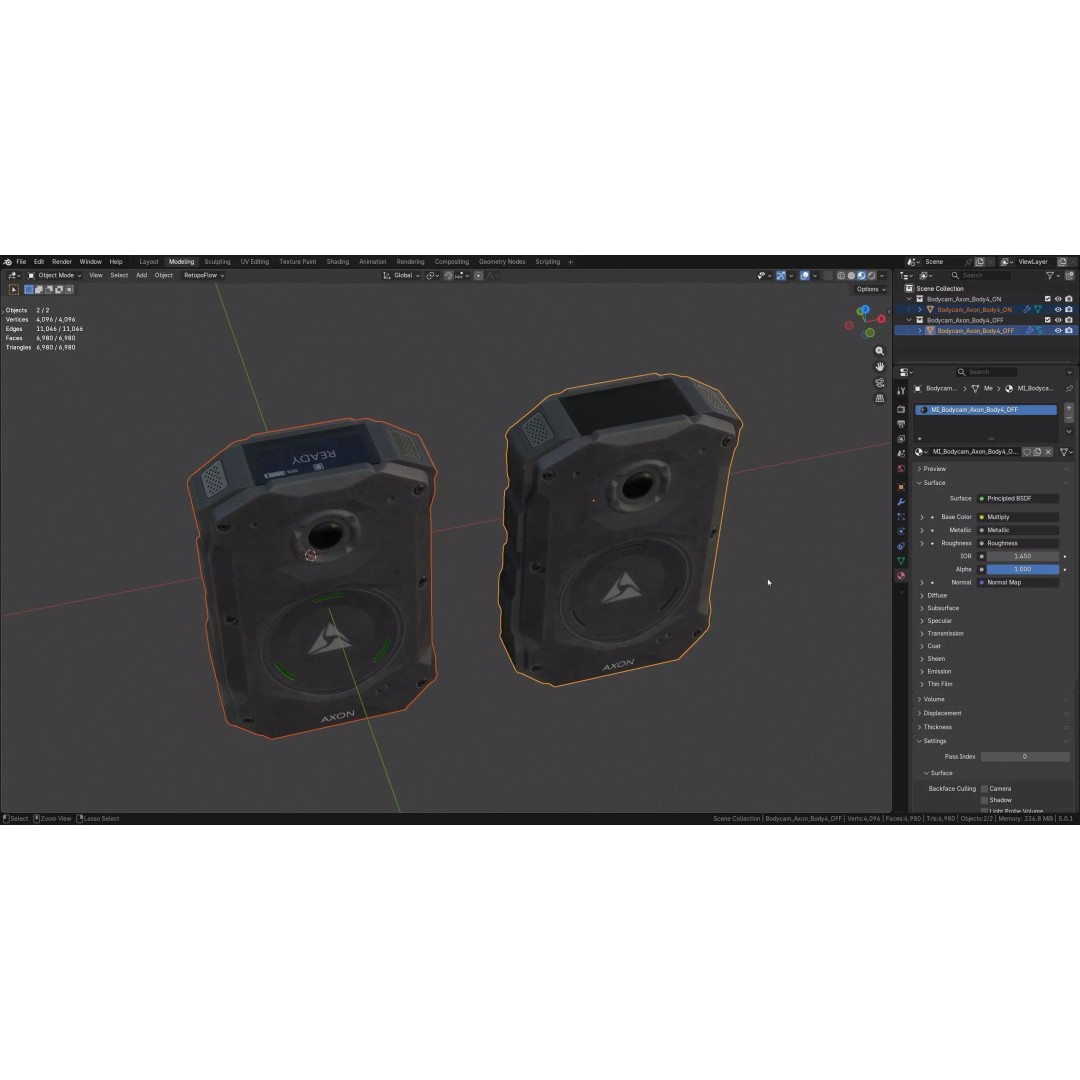Switch orthographic perspective grid icon

click(880, 398)
